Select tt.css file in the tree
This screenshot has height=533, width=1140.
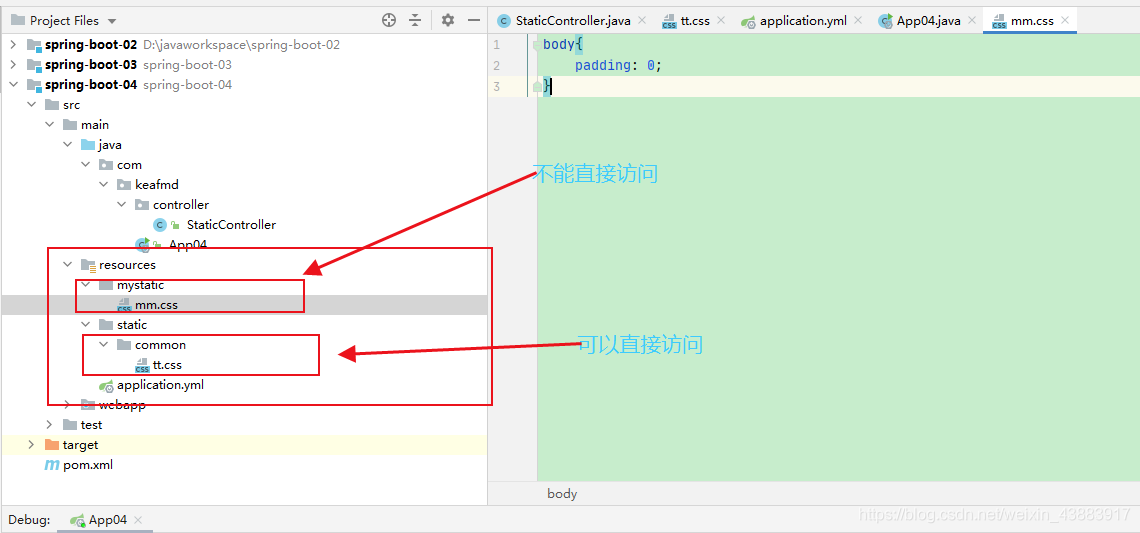pos(167,365)
